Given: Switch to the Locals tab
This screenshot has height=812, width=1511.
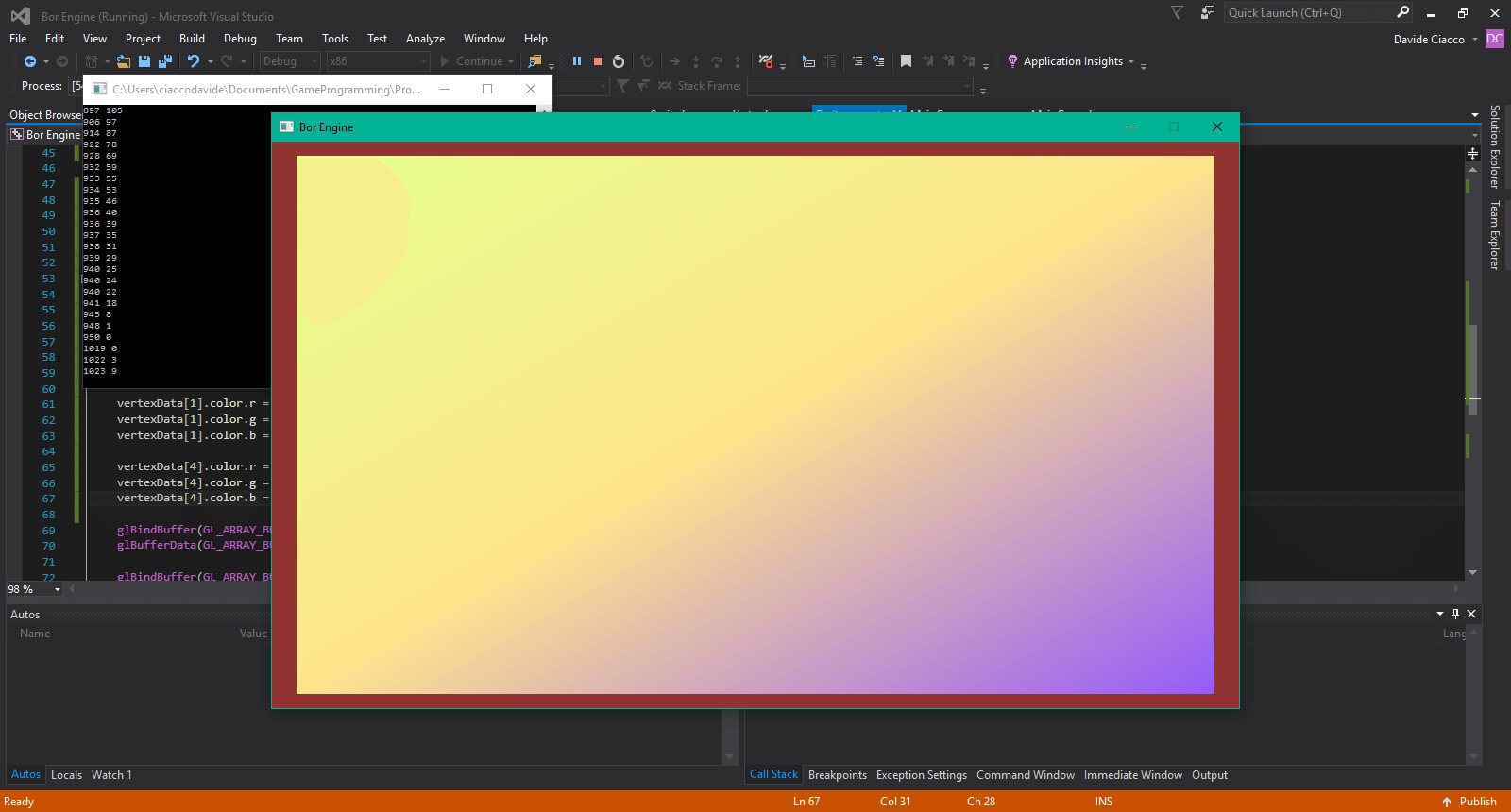Looking at the screenshot, I should click(66, 775).
